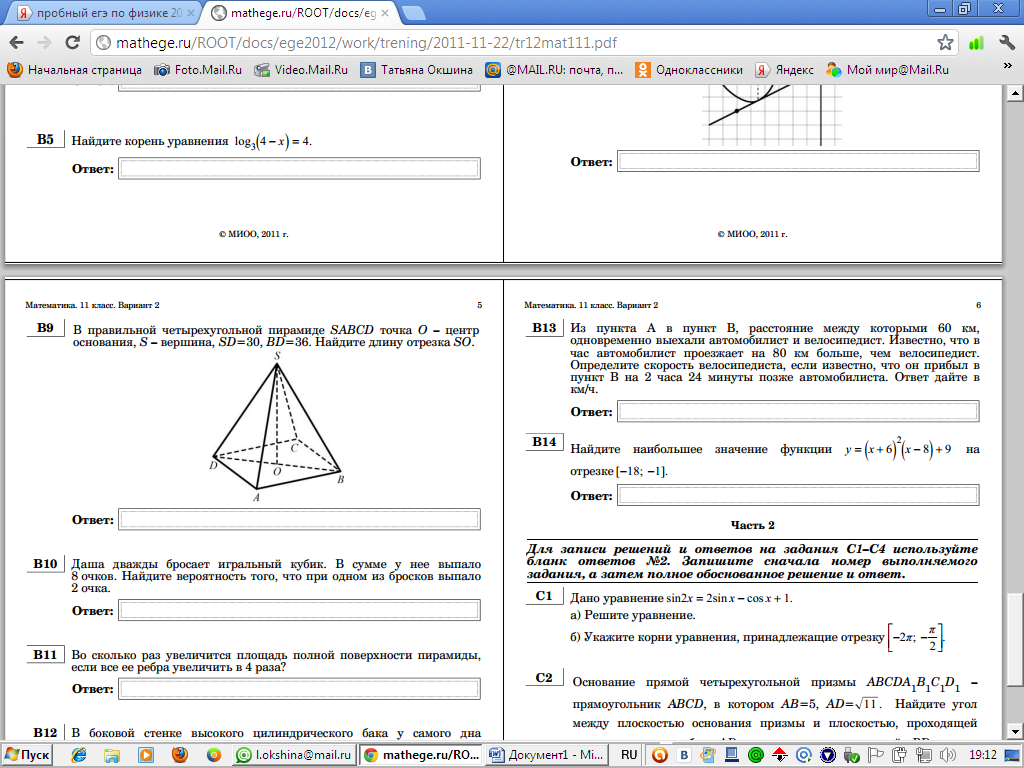
Task: Open a new browser tab
Action: pos(413,12)
